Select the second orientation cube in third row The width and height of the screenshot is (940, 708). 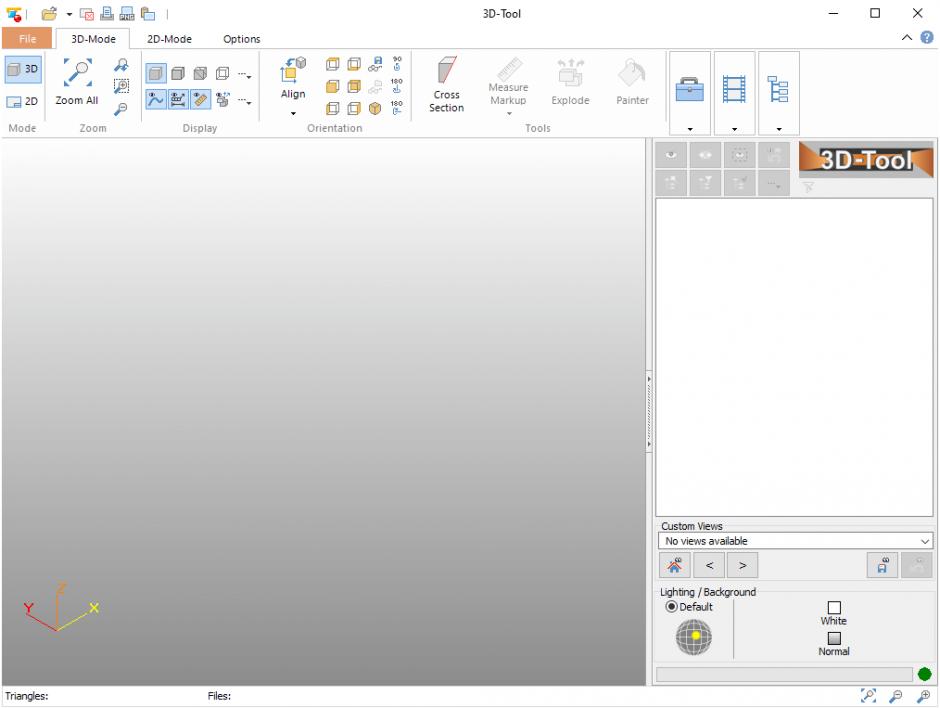click(x=354, y=109)
